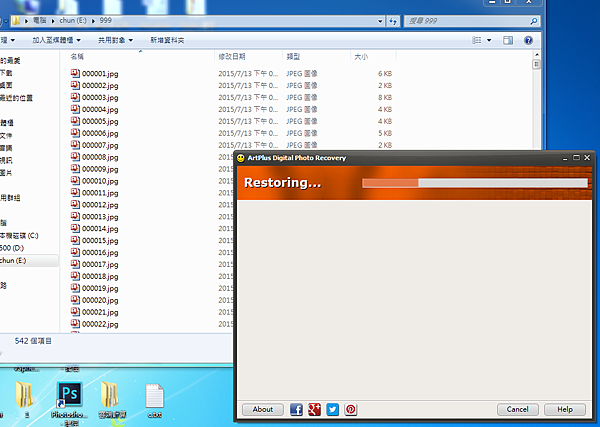This screenshot has height=427, width=600.
Task: Click the Pinterest icon in ArtPlus window
Action: pos(351,409)
